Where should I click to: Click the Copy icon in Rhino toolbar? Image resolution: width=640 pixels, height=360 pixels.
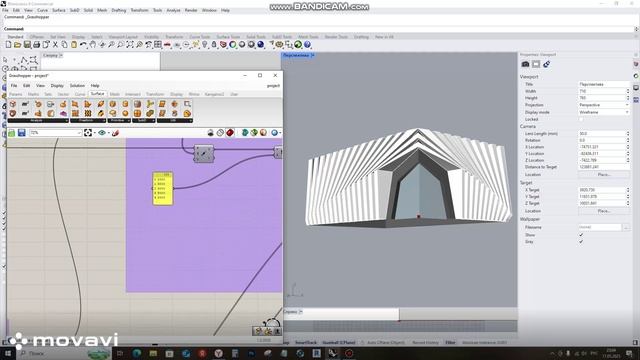coord(64,44)
